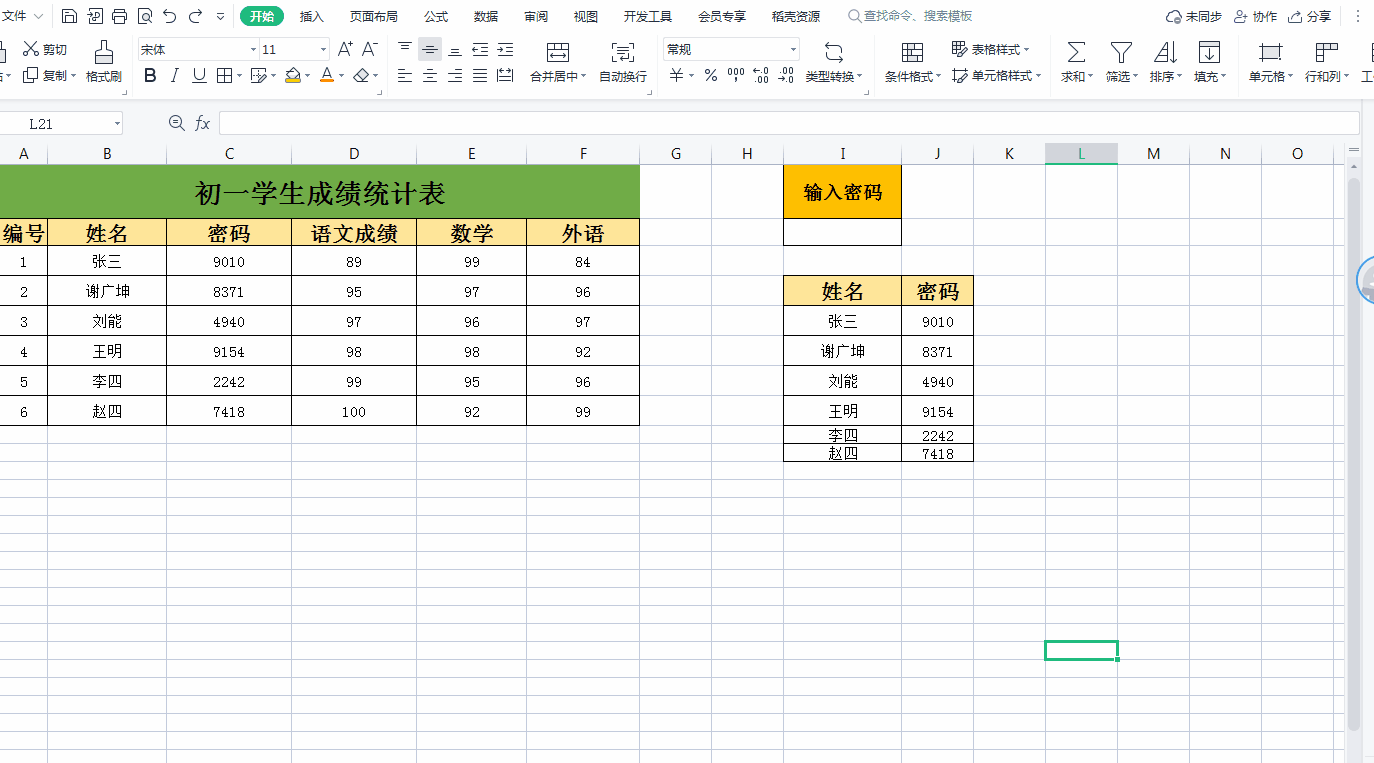Open Print Preview icon
Viewport: 1374px width, 763px height.
[145, 16]
